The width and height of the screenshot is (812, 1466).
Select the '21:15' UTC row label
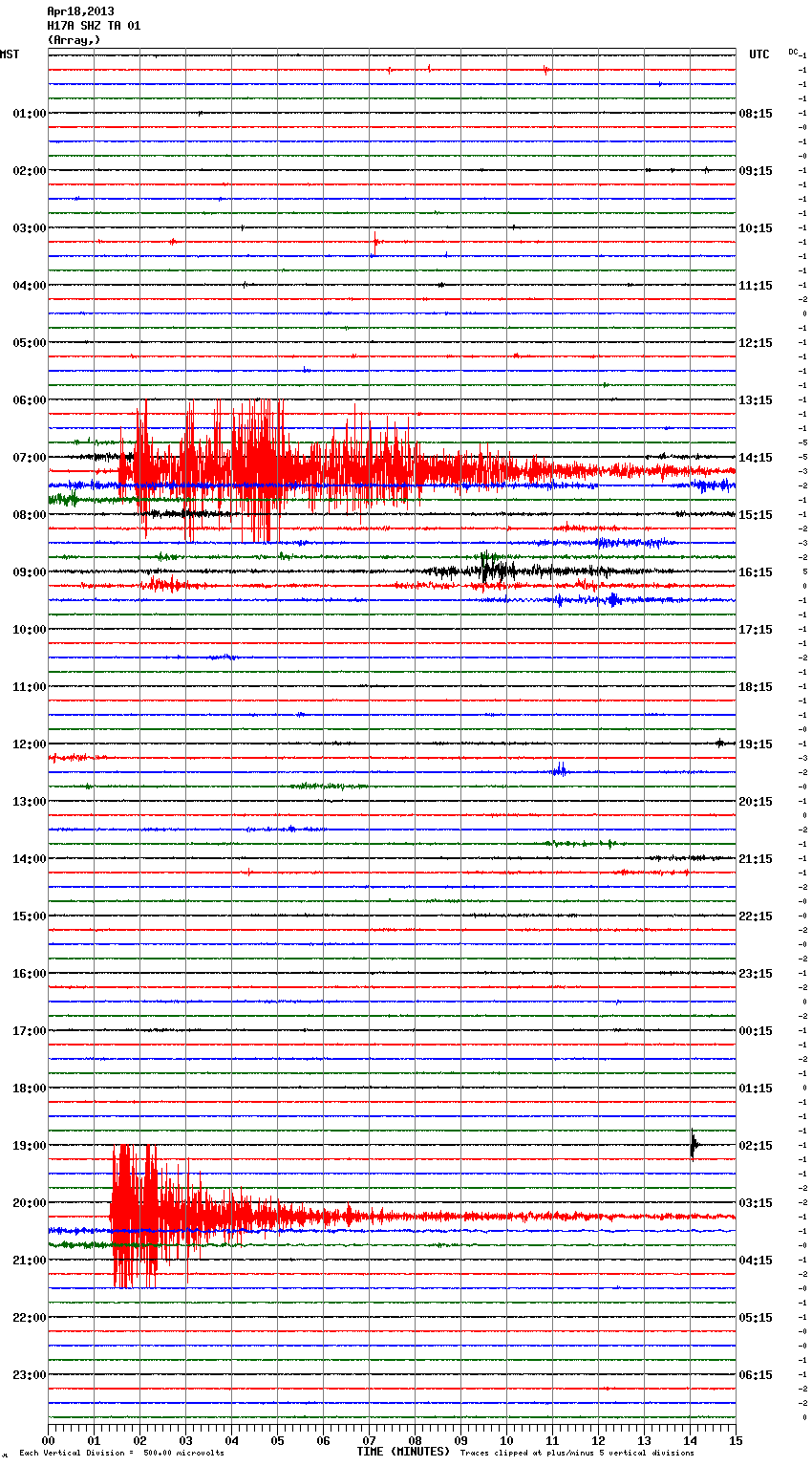pyautogui.click(x=756, y=859)
